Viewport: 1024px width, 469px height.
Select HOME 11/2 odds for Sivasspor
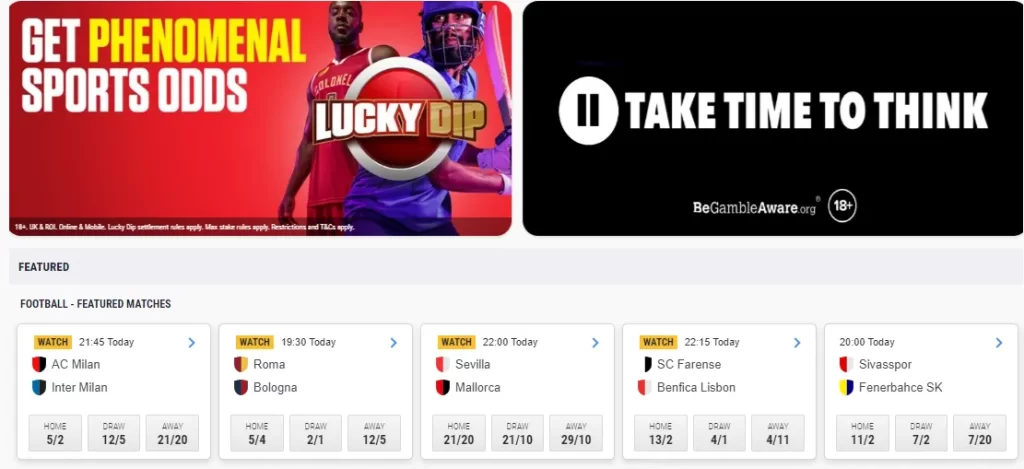(863, 432)
